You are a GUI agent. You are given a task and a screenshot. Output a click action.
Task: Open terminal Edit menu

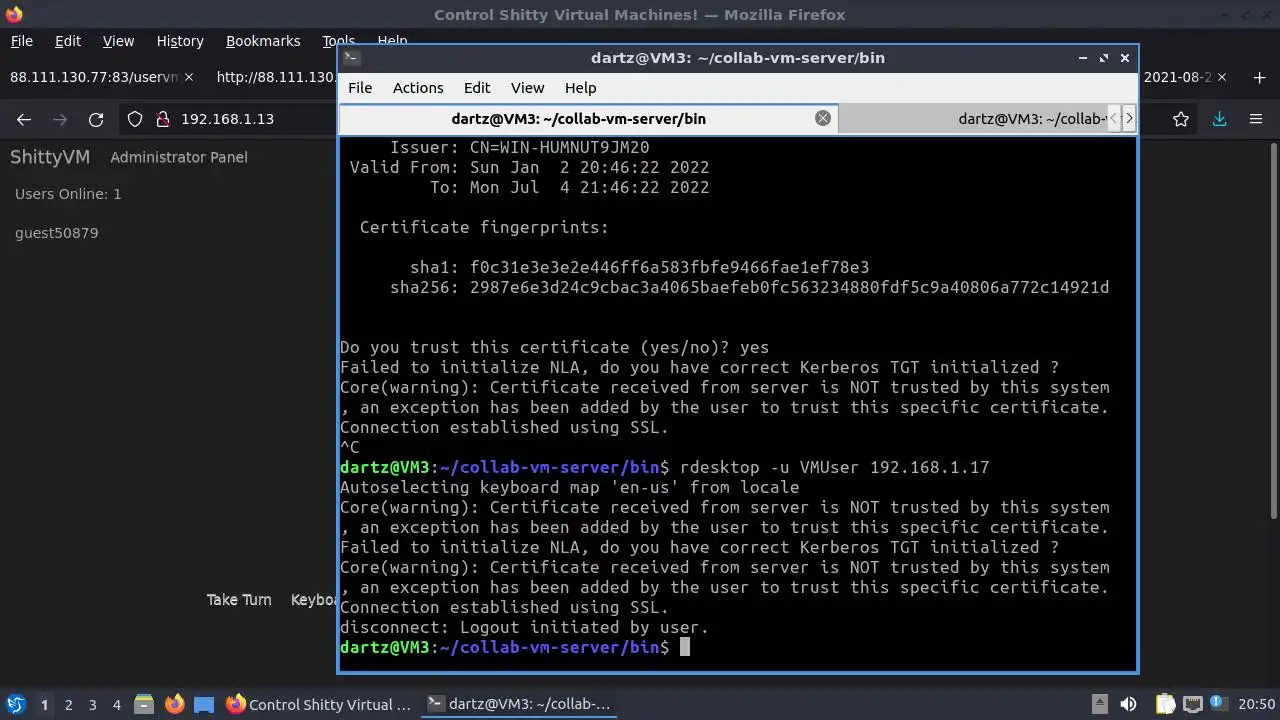pyautogui.click(x=477, y=88)
